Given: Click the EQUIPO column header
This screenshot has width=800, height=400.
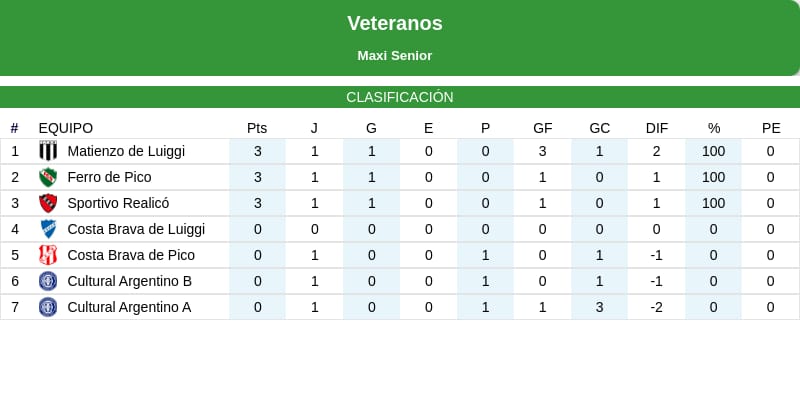Looking at the screenshot, I should (x=66, y=128).
